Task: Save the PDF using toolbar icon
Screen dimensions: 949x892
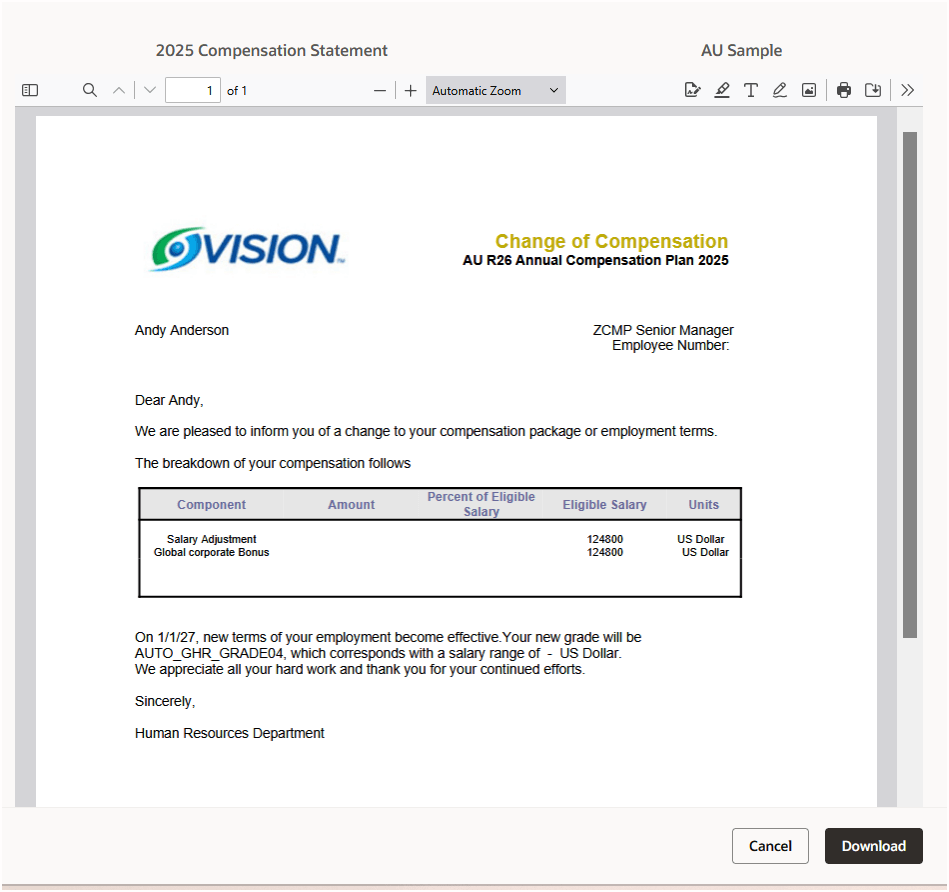Action: [873, 90]
